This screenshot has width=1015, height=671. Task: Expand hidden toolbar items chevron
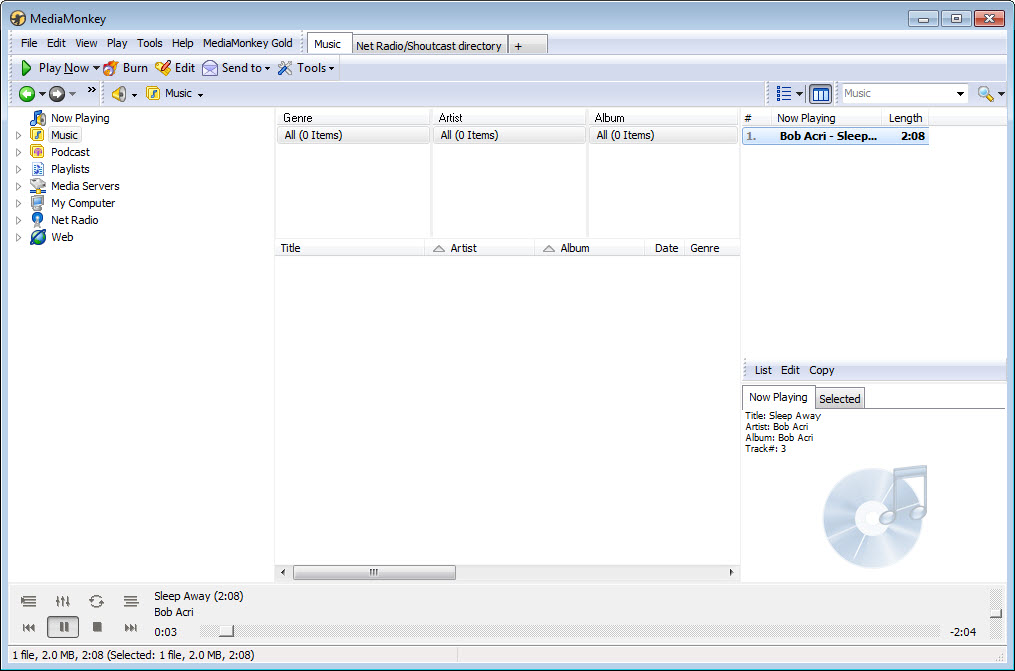pyautogui.click(x=91, y=89)
